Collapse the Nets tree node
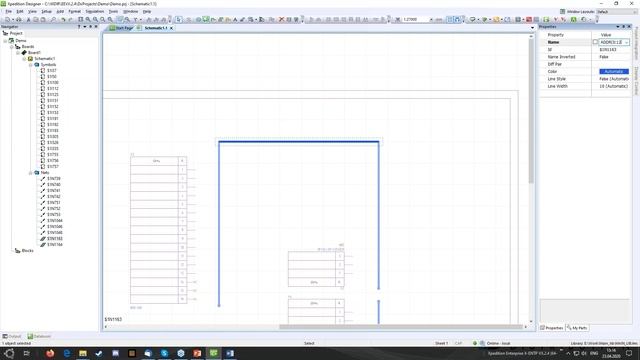Screen dimensions: 640x360 point(31,173)
